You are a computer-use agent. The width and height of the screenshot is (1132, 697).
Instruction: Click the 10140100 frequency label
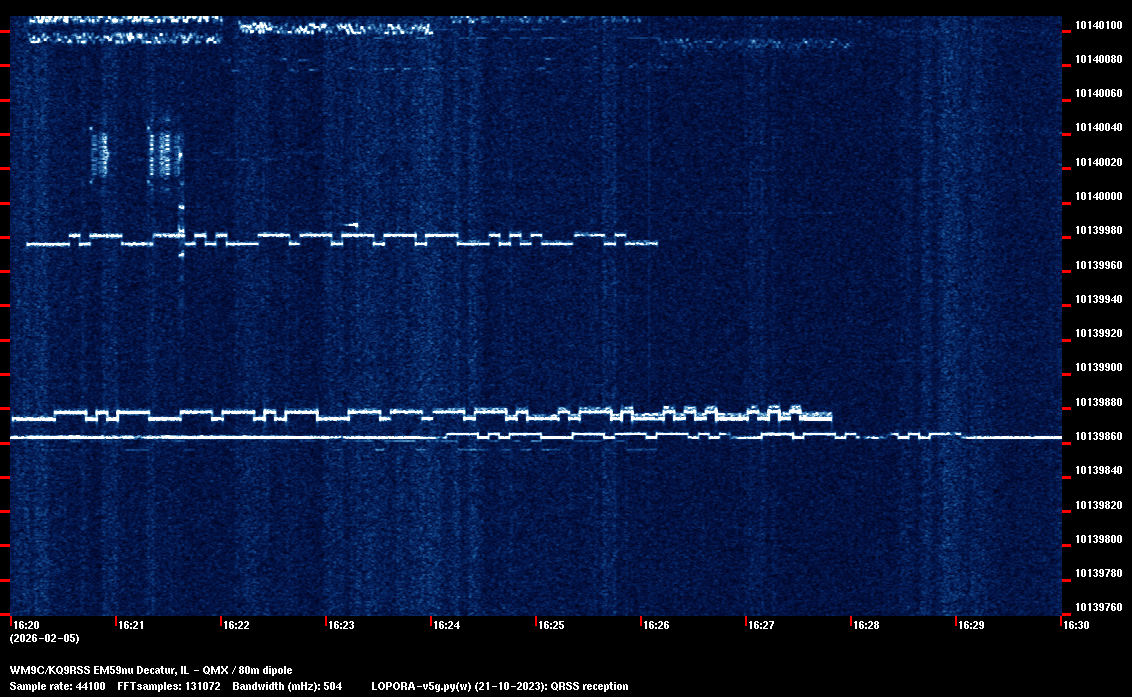pos(1098,25)
